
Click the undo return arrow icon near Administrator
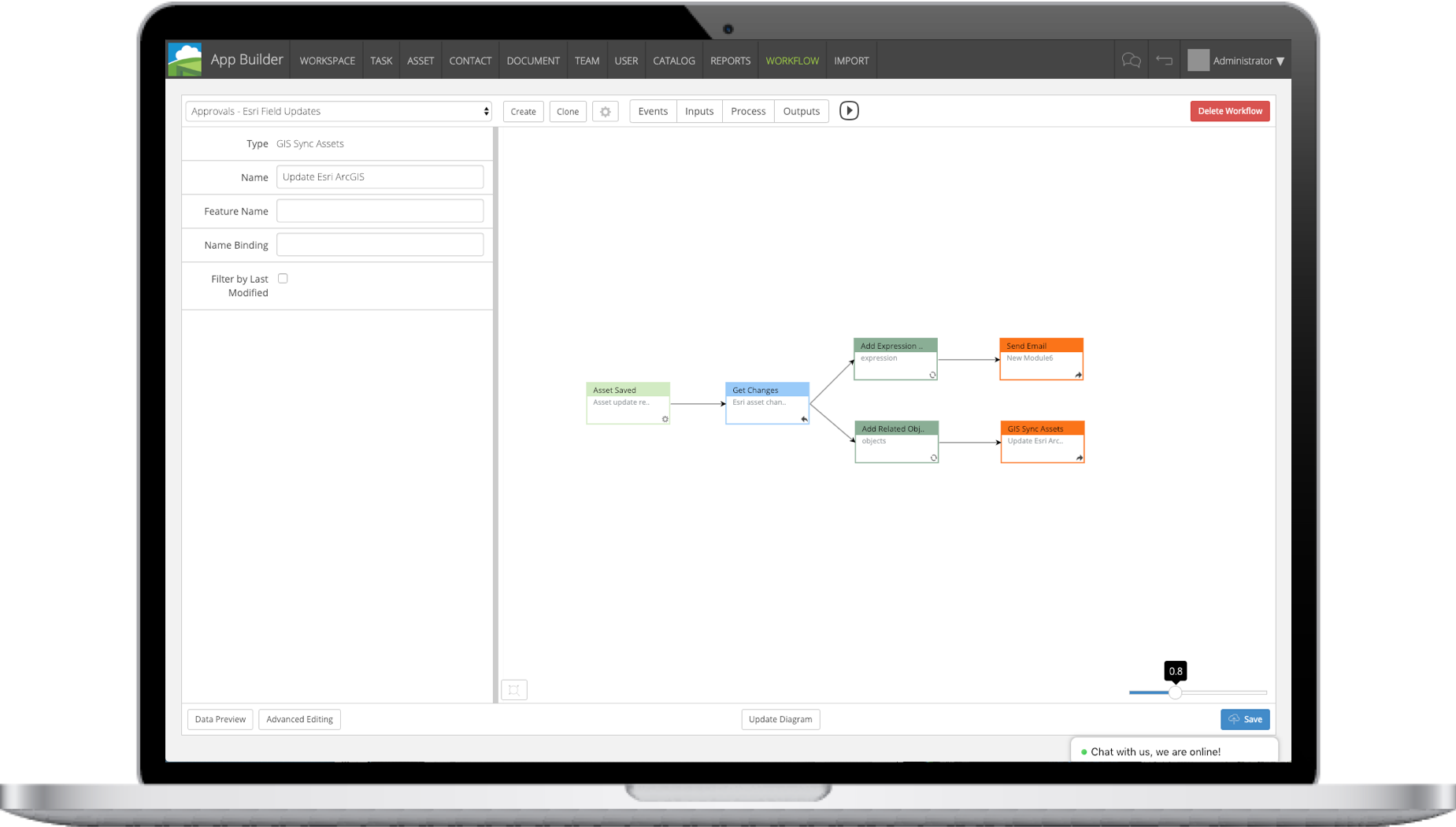pyautogui.click(x=1165, y=60)
